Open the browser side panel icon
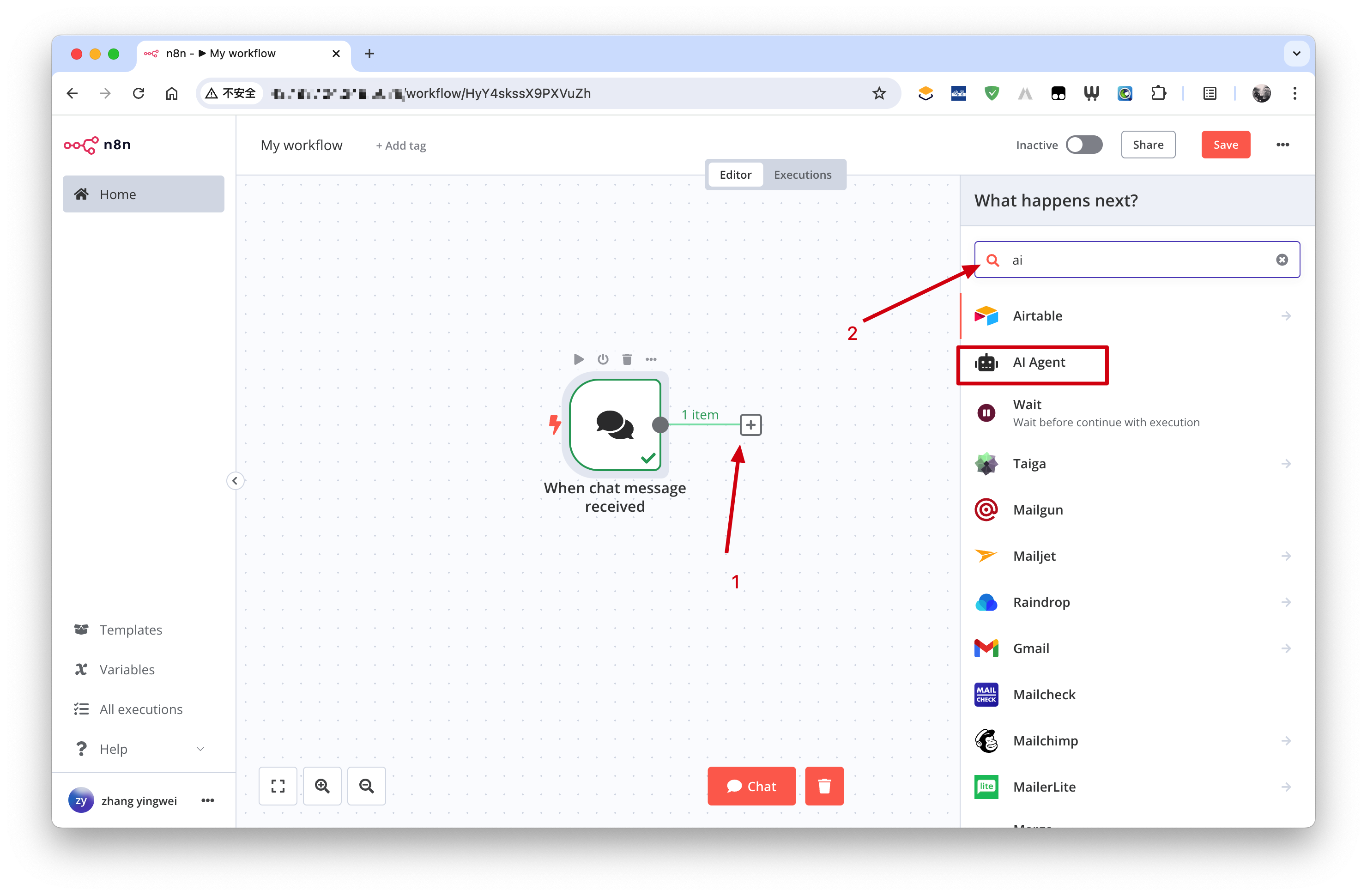 click(x=1210, y=93)
